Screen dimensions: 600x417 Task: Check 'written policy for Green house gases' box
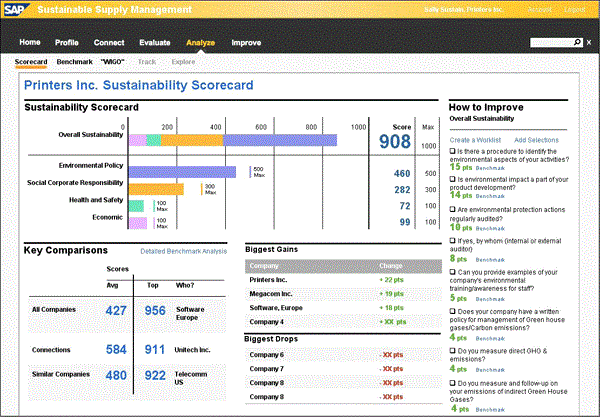click(x=453, y=311)
